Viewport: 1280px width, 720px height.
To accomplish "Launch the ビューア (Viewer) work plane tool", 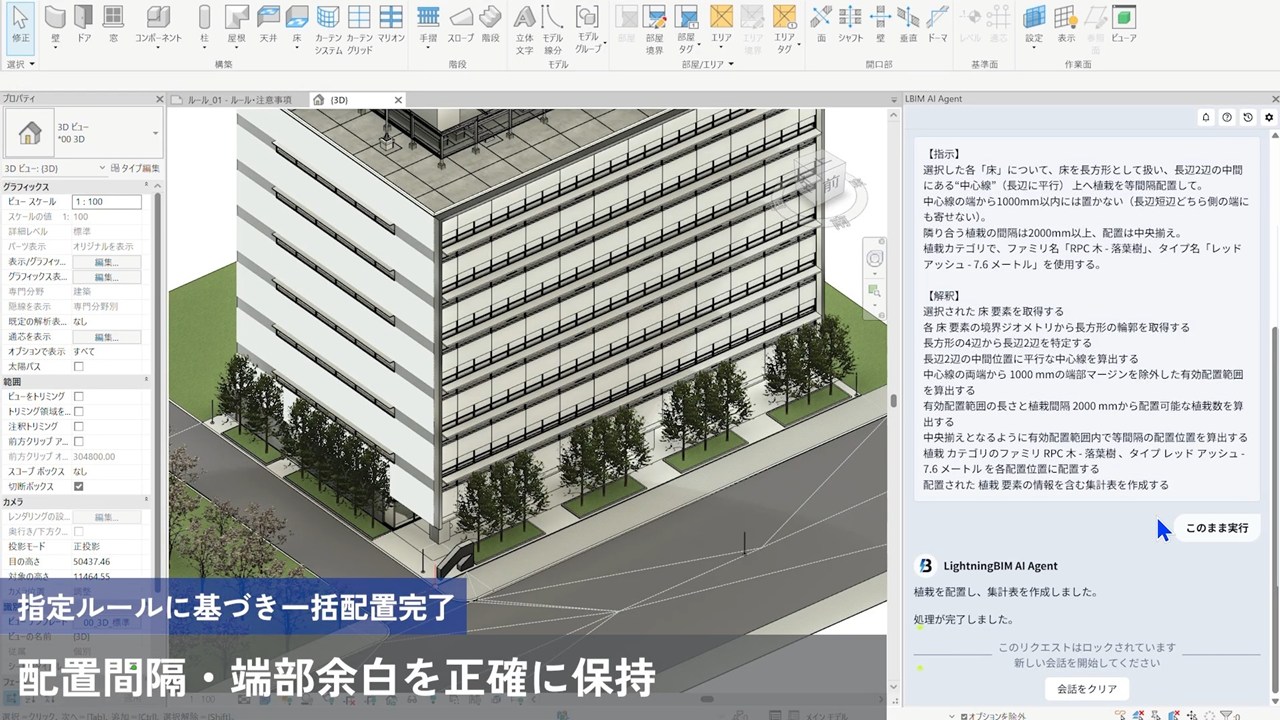I will [x=1124, y=22].
